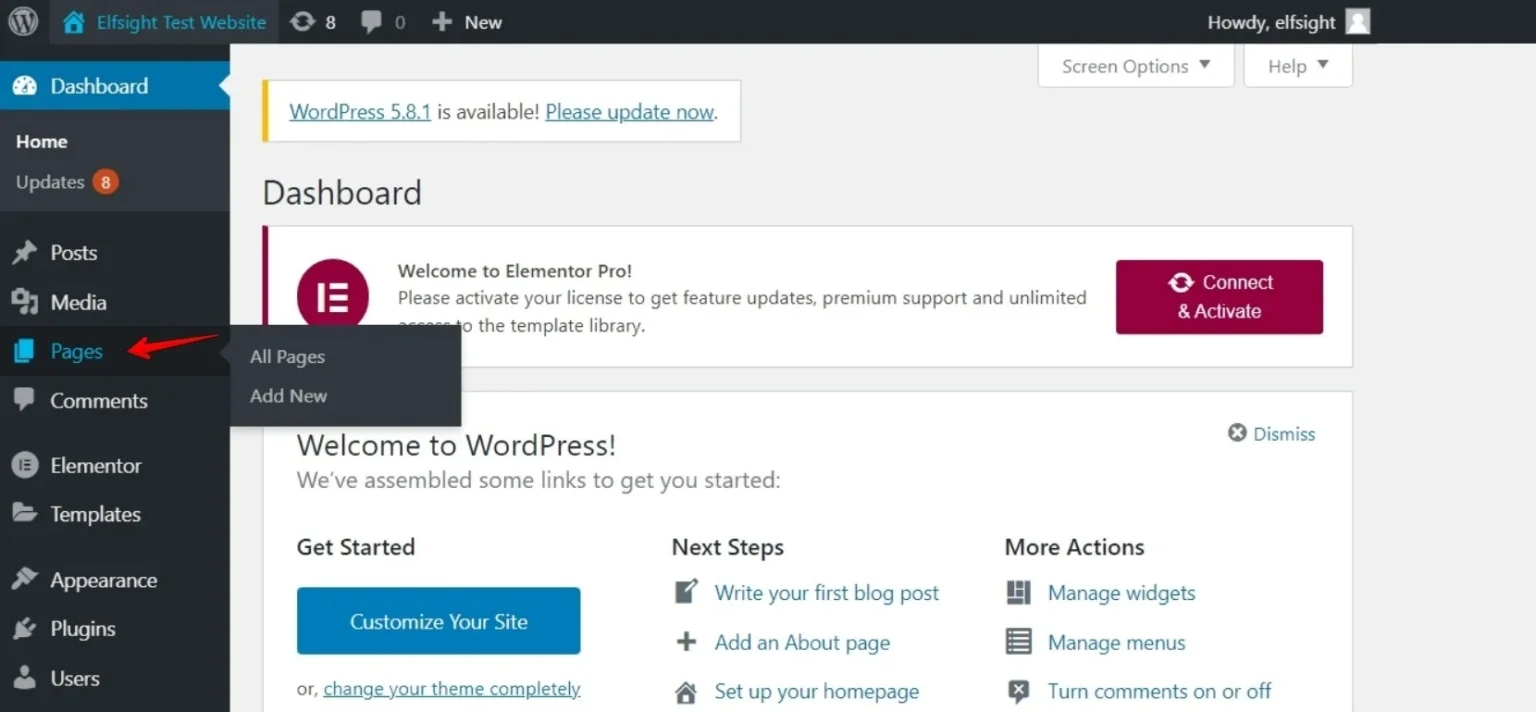Open the Please update now link
The height and width of the screenshot is (712, 1536).
click(629, 111)
